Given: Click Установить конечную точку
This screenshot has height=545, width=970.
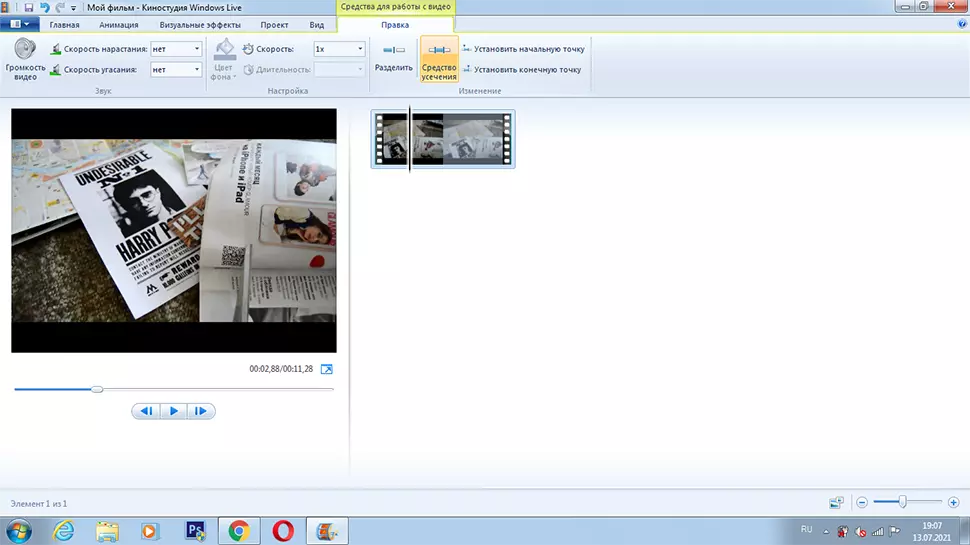Looking at the screenshot, I should point(521,70).
